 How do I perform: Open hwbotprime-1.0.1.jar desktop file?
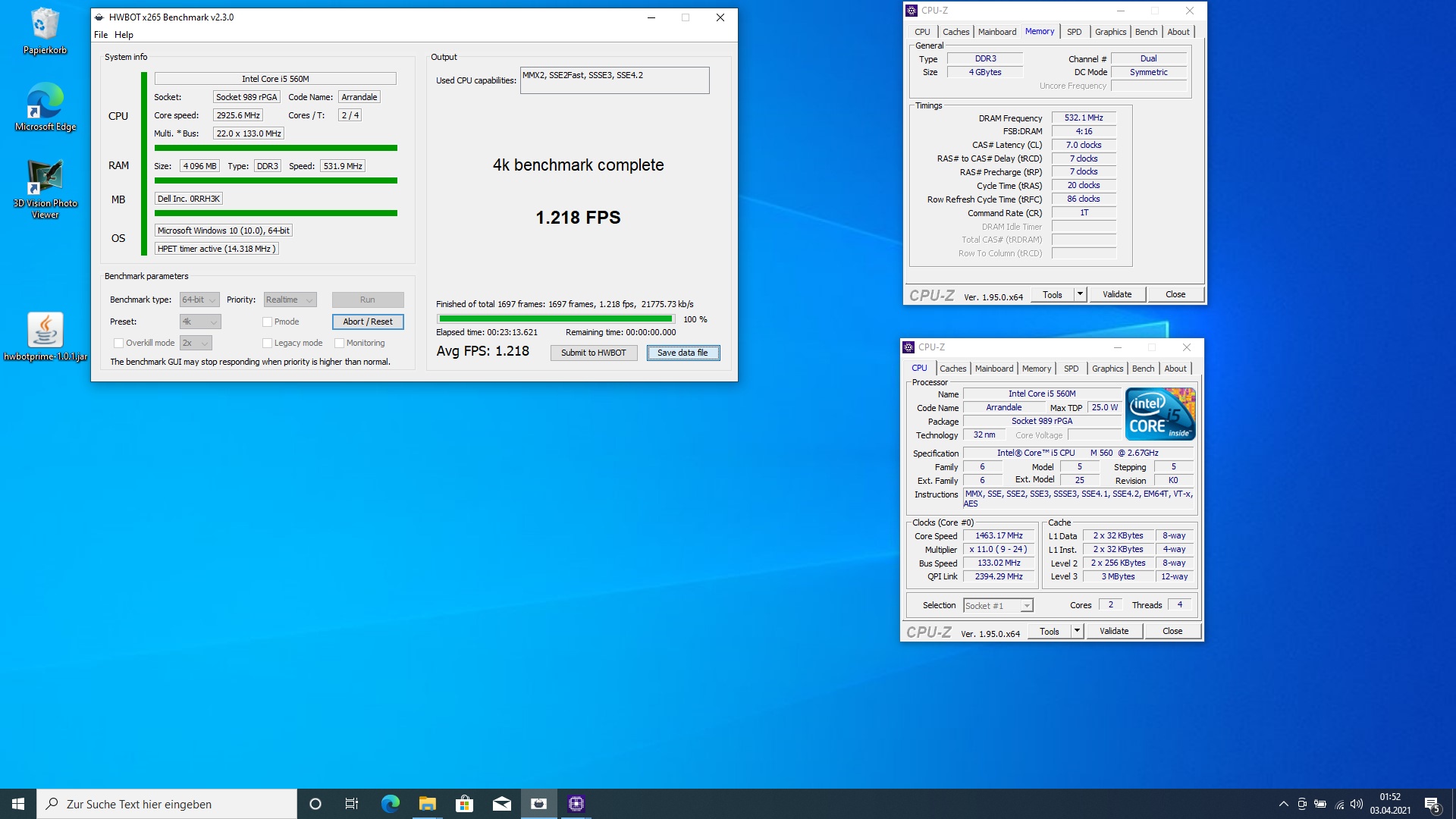click(x=45, y=337)
